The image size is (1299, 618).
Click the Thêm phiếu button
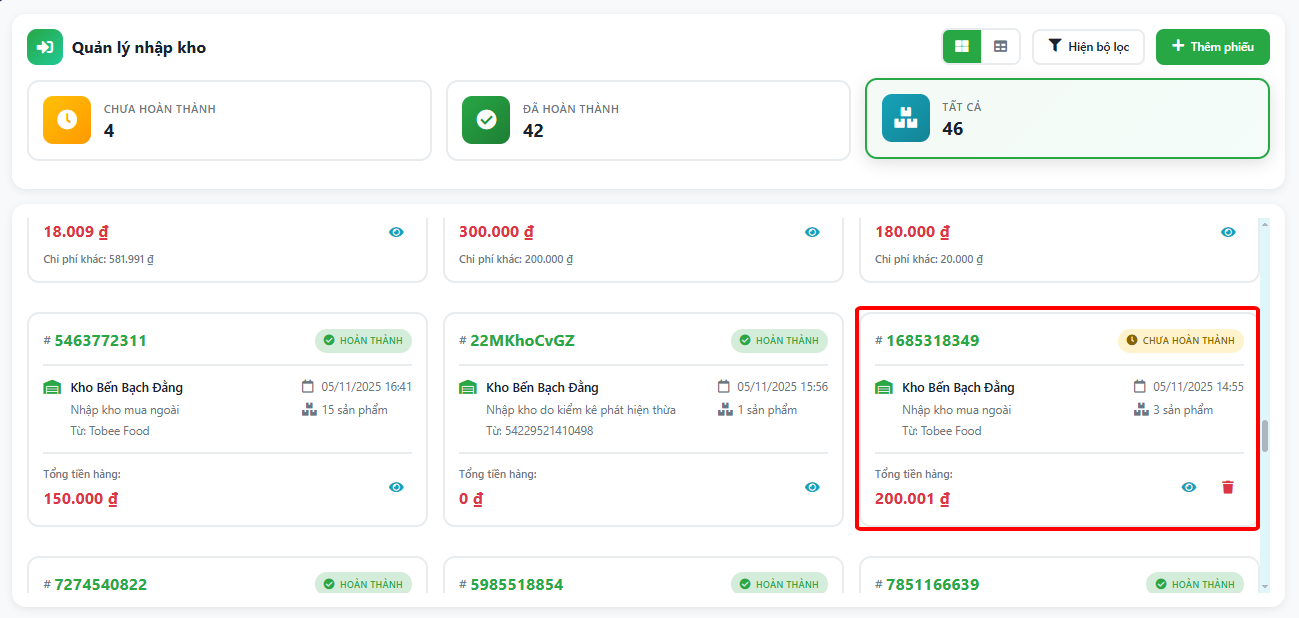click(1212, 47)
